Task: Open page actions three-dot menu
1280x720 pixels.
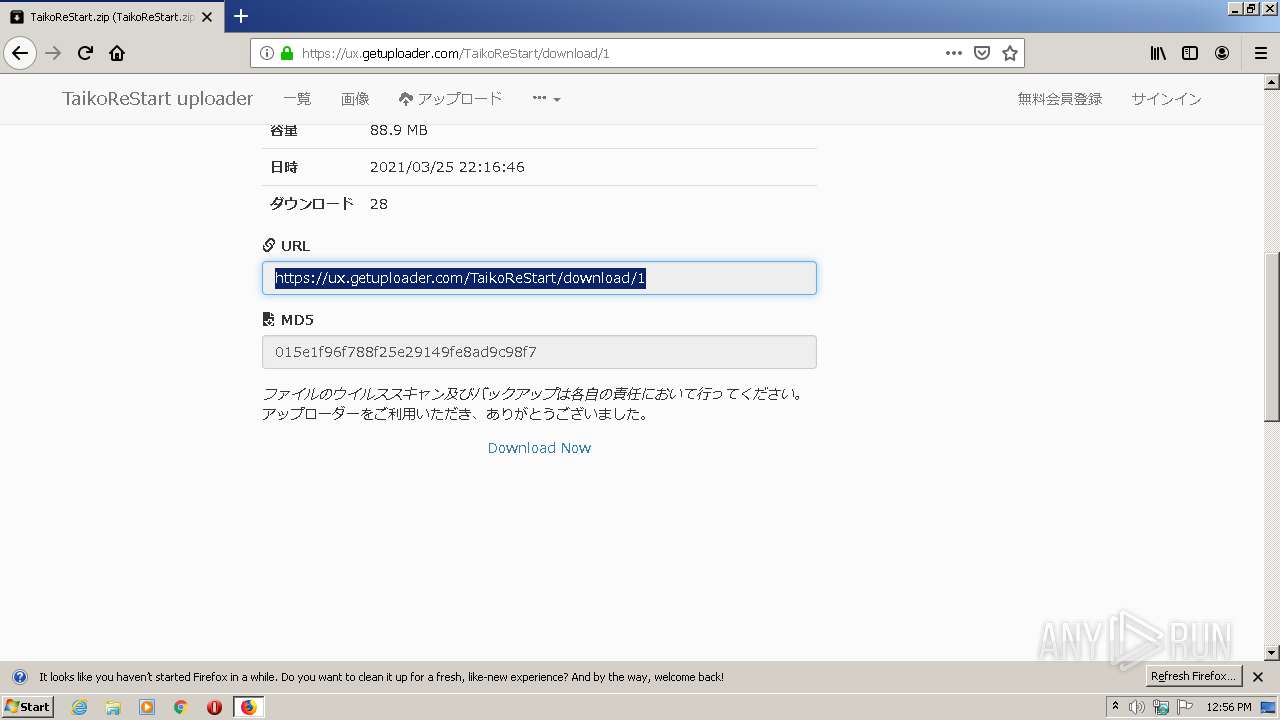Action: click(x=954, y=53)
